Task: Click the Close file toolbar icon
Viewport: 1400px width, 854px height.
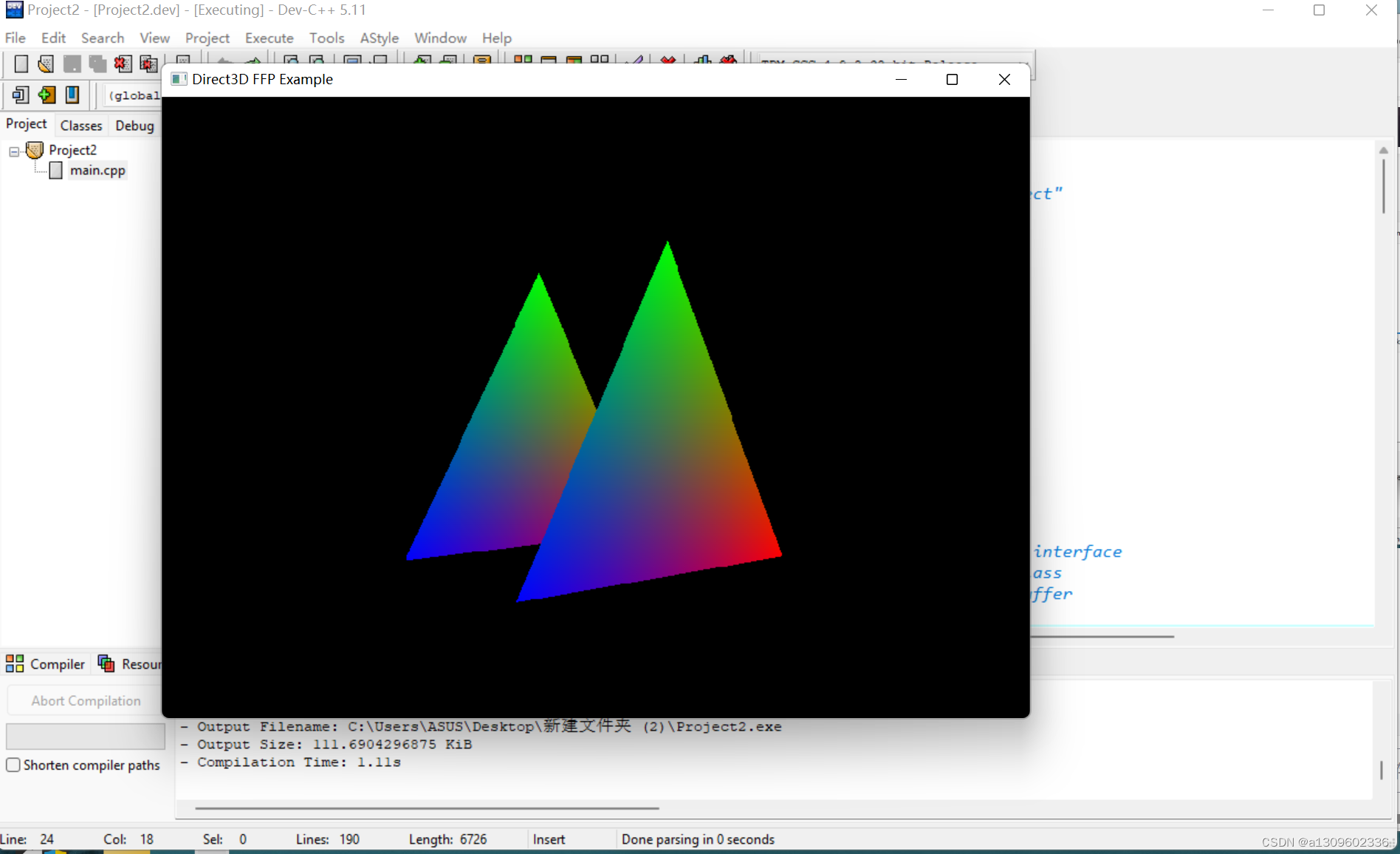Action: tap(123, 64)
